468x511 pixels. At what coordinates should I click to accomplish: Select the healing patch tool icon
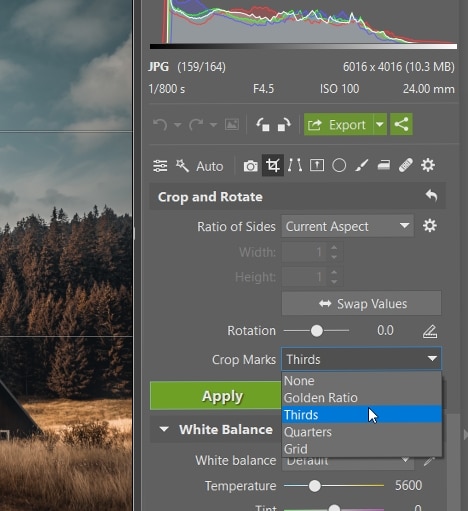click(406, 165)
